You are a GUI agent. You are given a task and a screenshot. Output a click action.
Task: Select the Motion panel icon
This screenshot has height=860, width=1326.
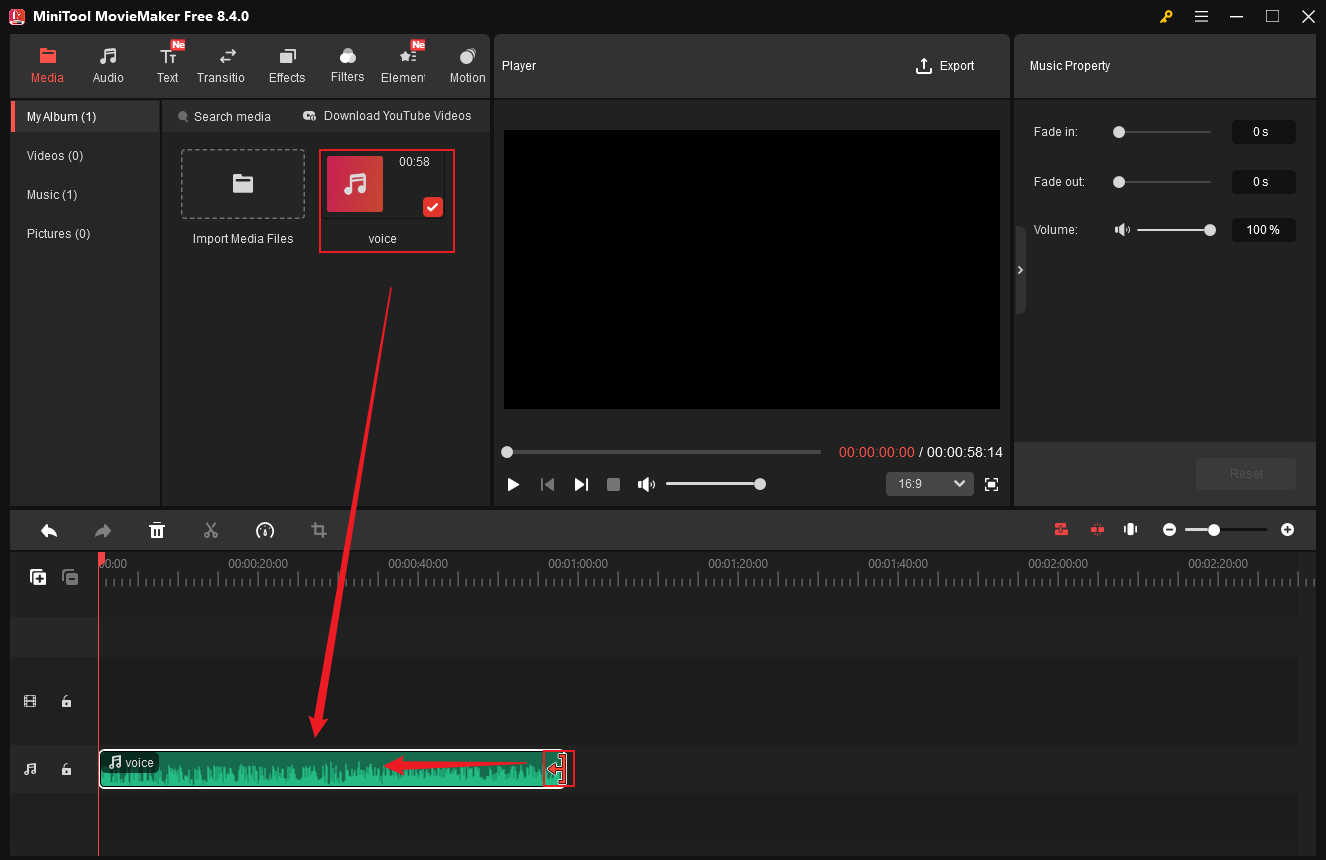click(466, 65)
